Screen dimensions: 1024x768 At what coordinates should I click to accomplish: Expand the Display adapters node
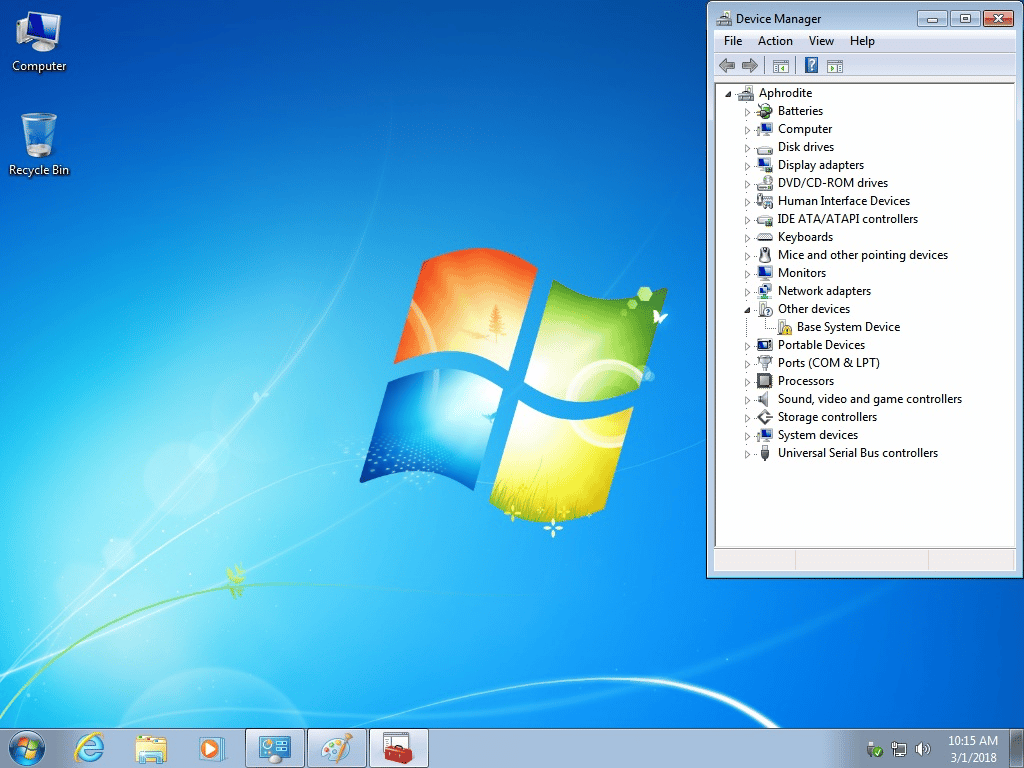click(x=747, y=166)
